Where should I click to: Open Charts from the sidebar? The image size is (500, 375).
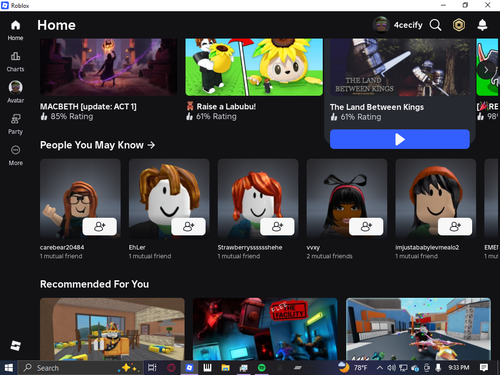(15, 62)
